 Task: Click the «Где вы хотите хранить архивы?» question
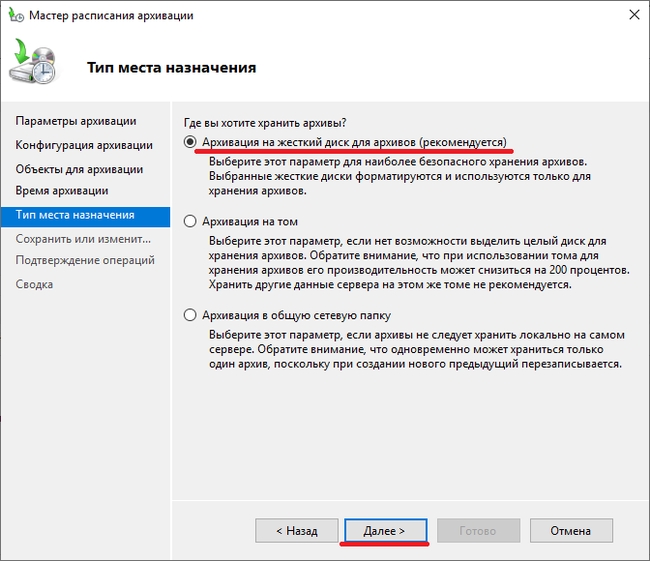coord(267,123)
